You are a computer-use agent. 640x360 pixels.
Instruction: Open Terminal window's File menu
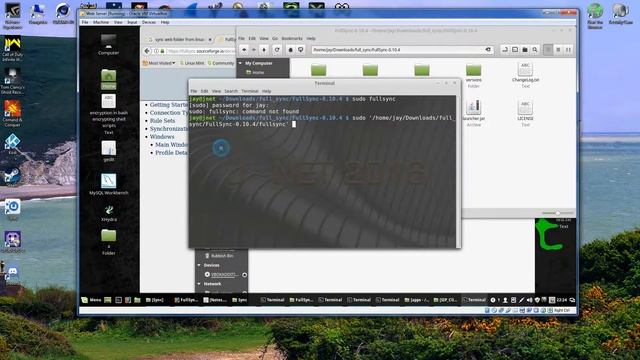point(194,91)
